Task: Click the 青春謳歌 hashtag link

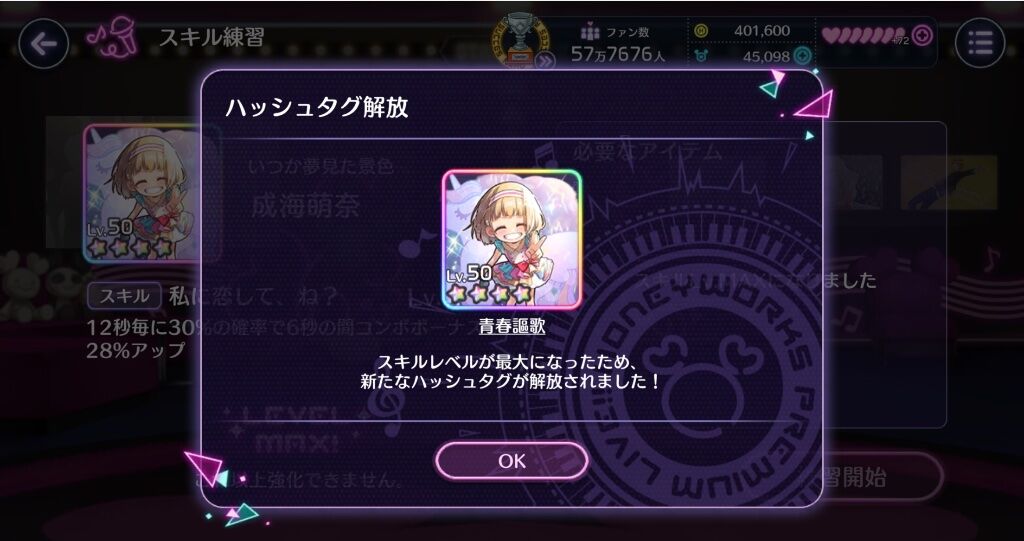Action: tap(512, 327)
